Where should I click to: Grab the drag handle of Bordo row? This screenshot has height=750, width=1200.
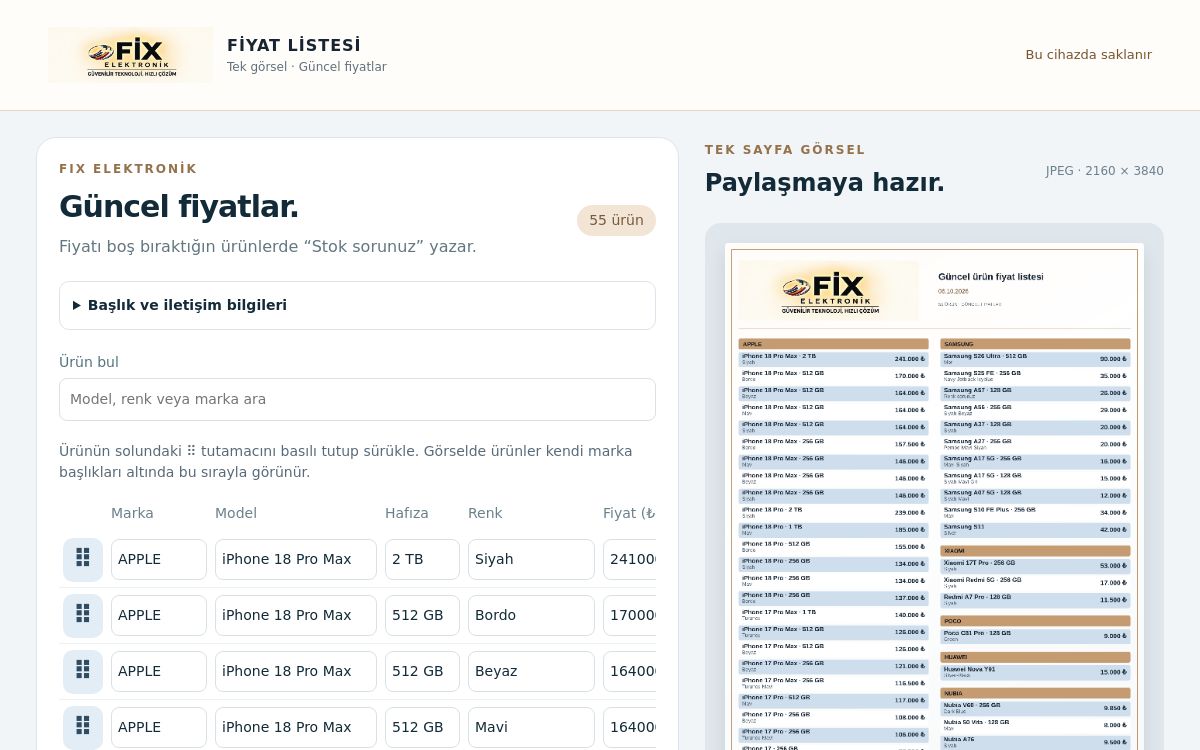pyautogui.click(x=83, y=616)
